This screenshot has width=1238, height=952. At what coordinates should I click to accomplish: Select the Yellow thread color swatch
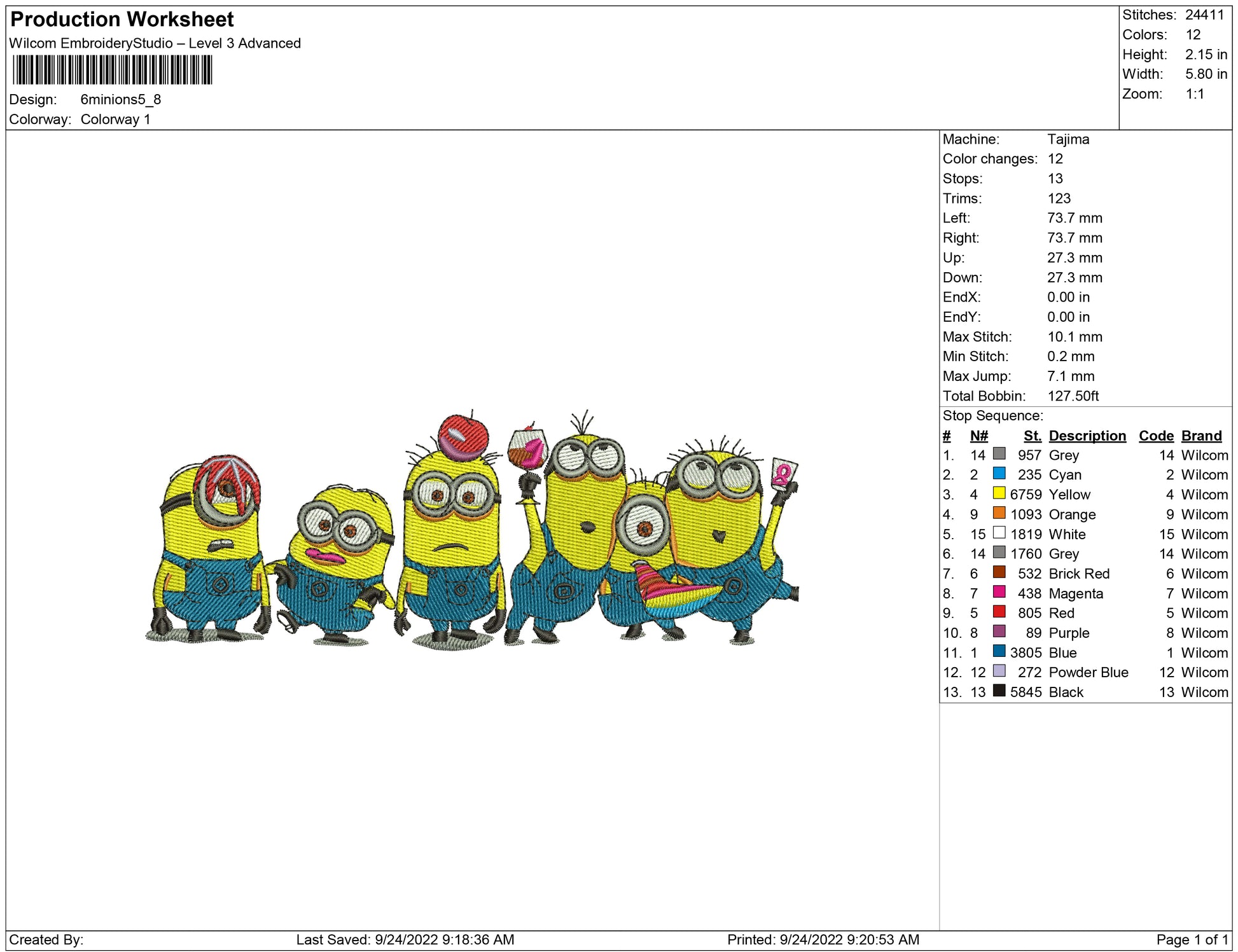[999, 493]
